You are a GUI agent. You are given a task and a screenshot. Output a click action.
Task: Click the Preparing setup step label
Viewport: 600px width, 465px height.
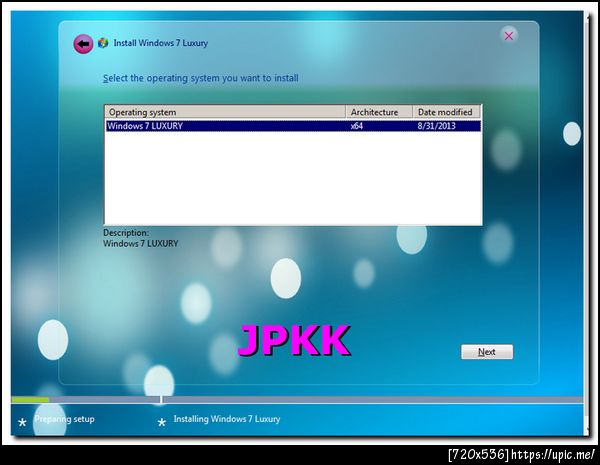64,419
